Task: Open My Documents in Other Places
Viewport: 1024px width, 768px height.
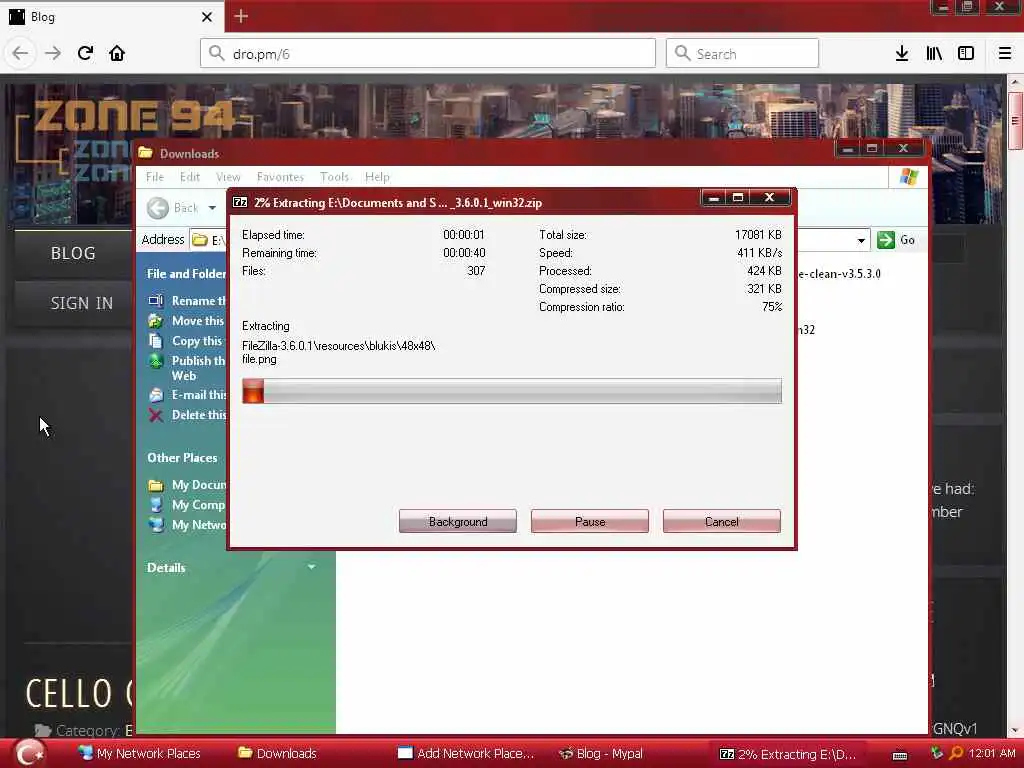Action: coord(187,485)
